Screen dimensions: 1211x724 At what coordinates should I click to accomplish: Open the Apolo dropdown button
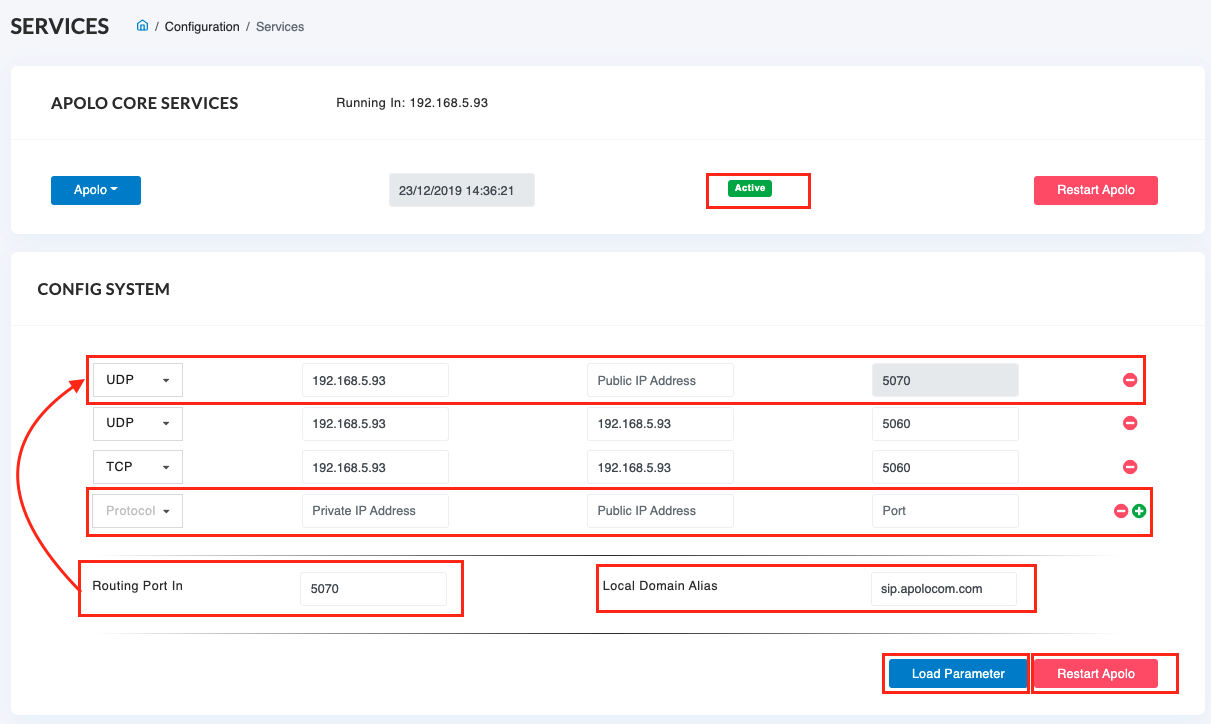96,190
